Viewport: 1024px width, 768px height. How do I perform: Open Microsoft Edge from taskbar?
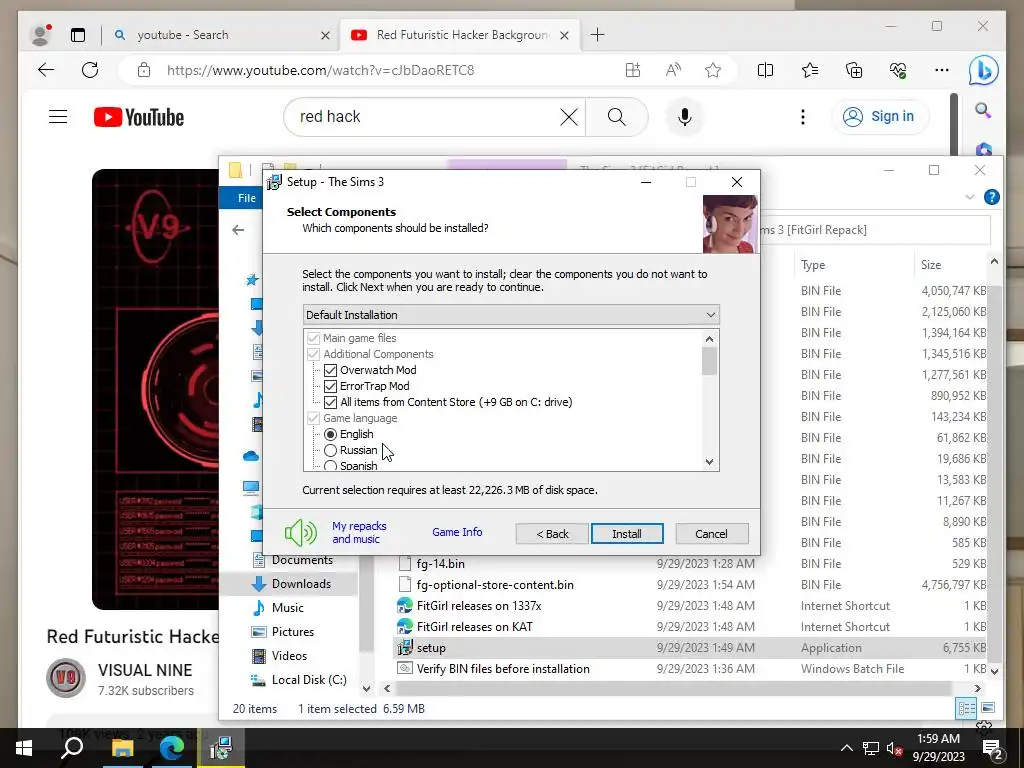coord(172,748)
